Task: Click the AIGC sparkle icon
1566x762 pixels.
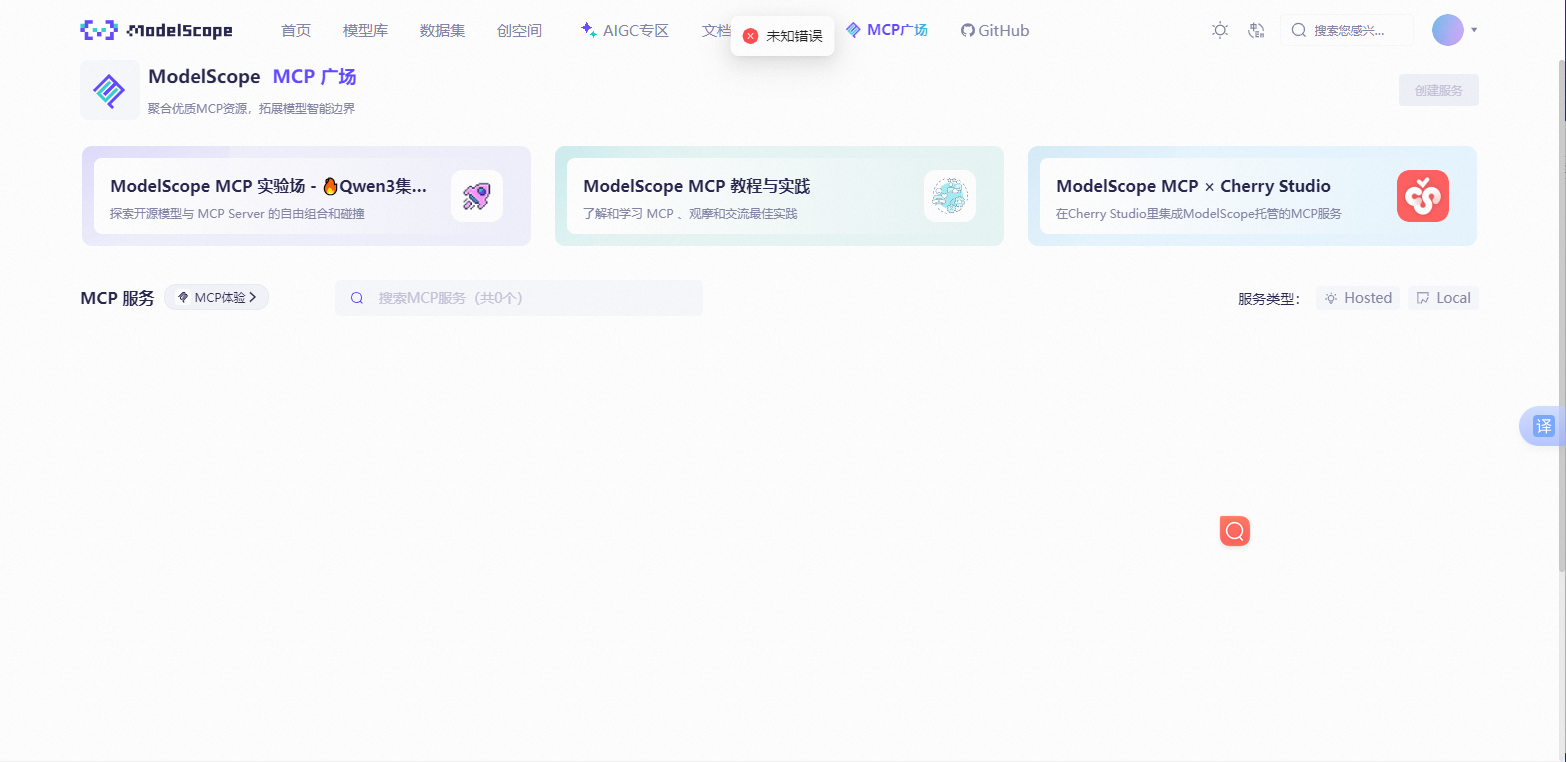Action: [588, 30]
